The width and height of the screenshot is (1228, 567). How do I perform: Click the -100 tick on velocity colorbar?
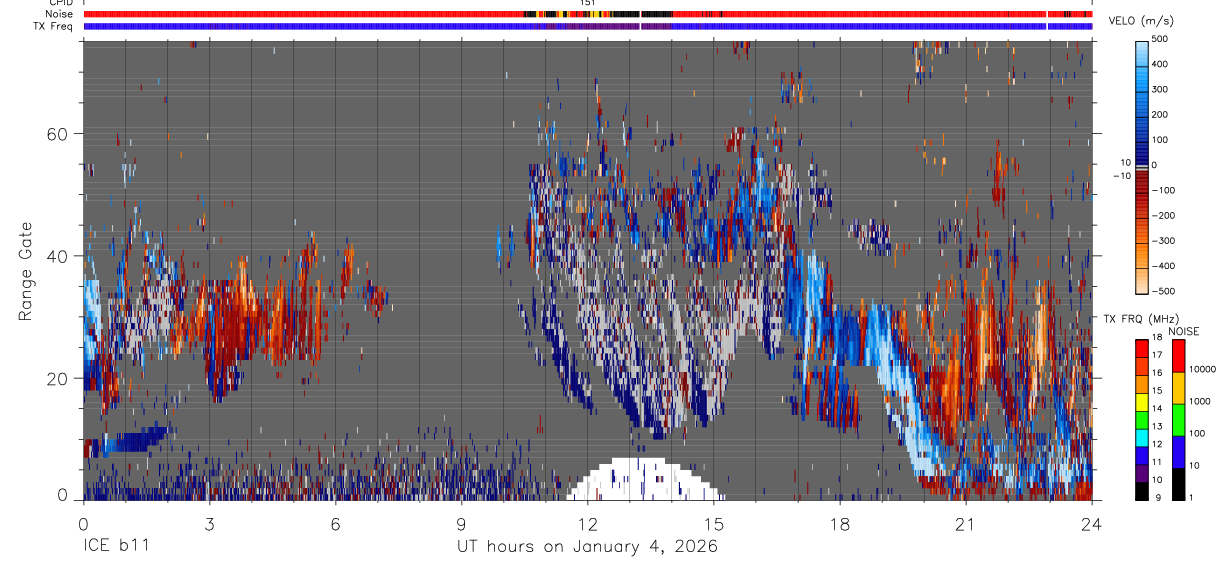coord(1164,191)
